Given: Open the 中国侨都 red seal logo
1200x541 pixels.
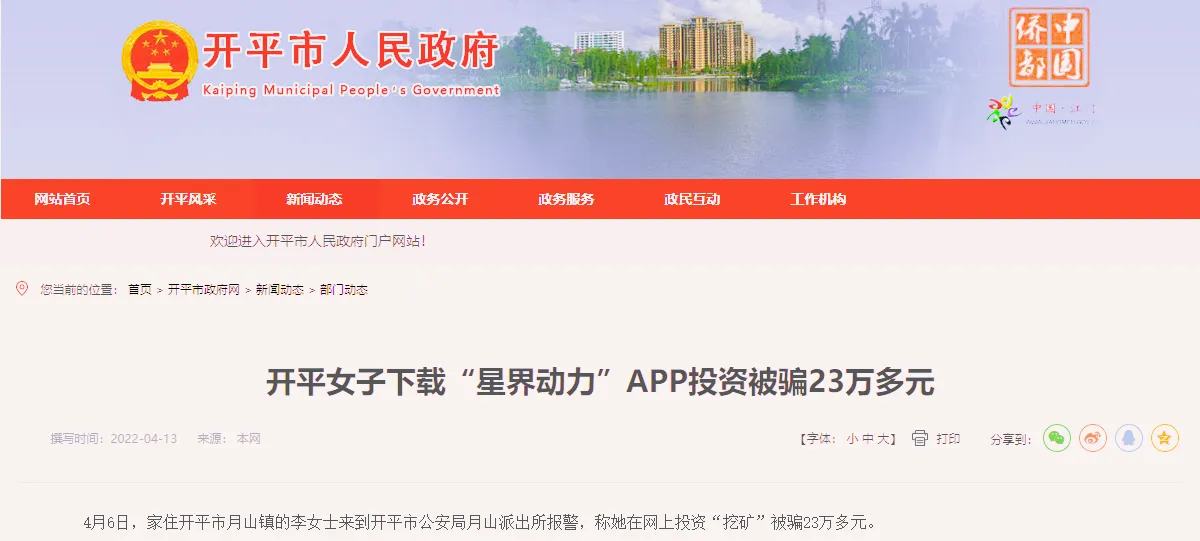Looking at the screenshot, I should tap(1048, 47).
